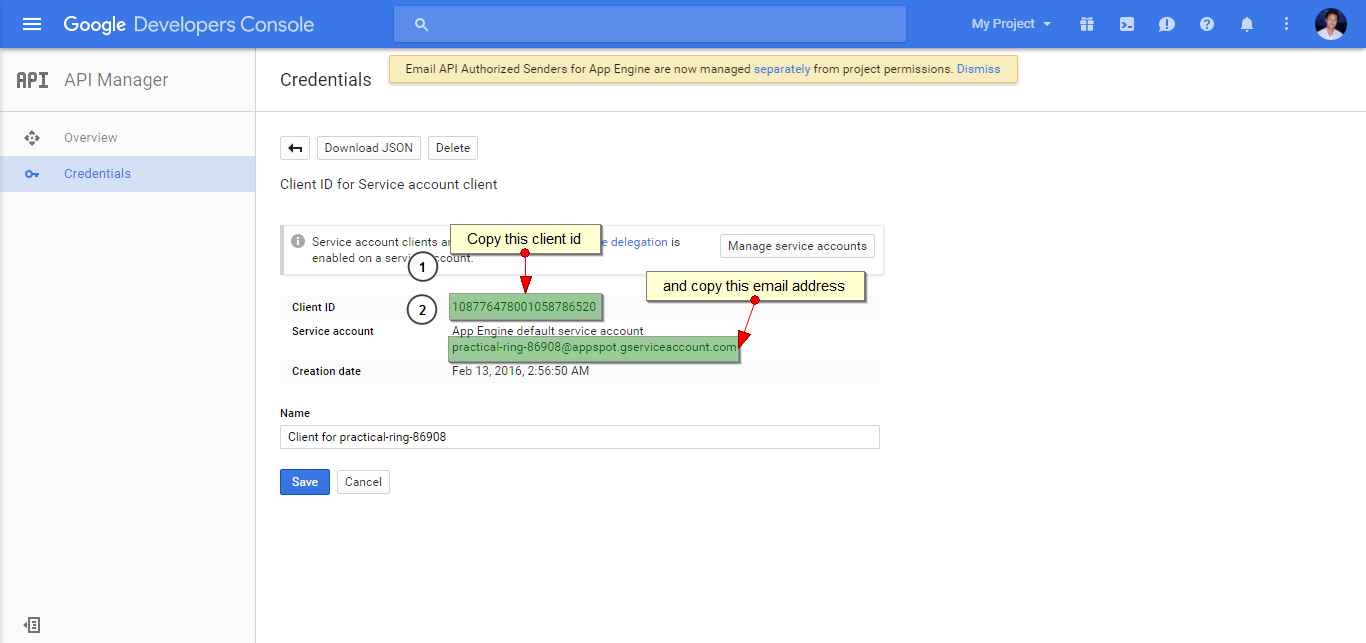Open the three-dot more options menu
The width and height of the screenshot is (1366, 643).
[1286, 24]
